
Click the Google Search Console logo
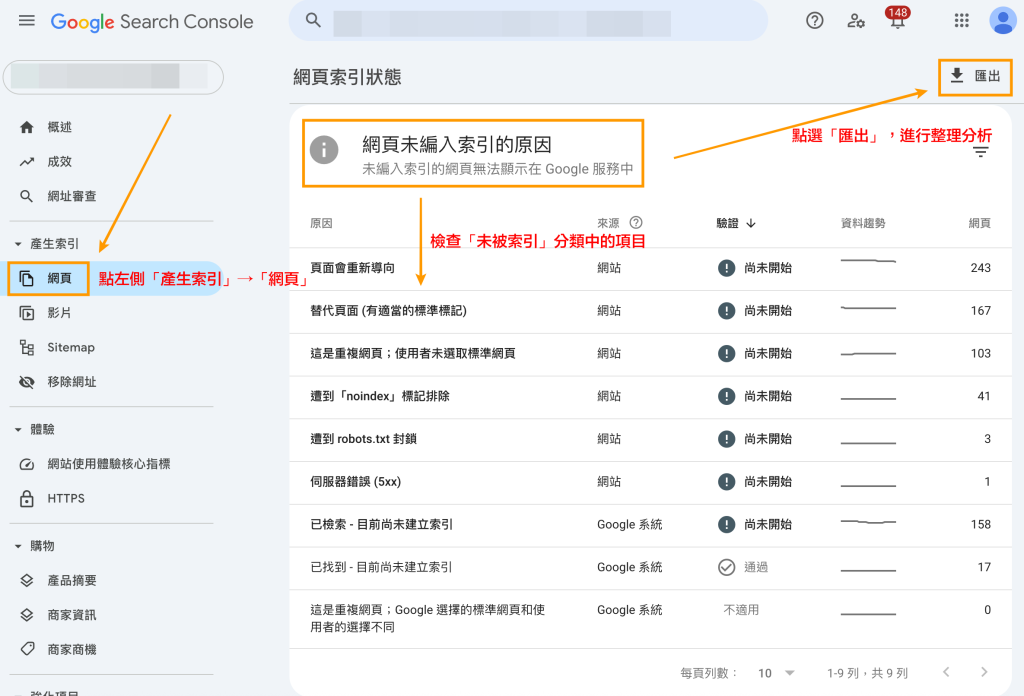click(152, 22)
